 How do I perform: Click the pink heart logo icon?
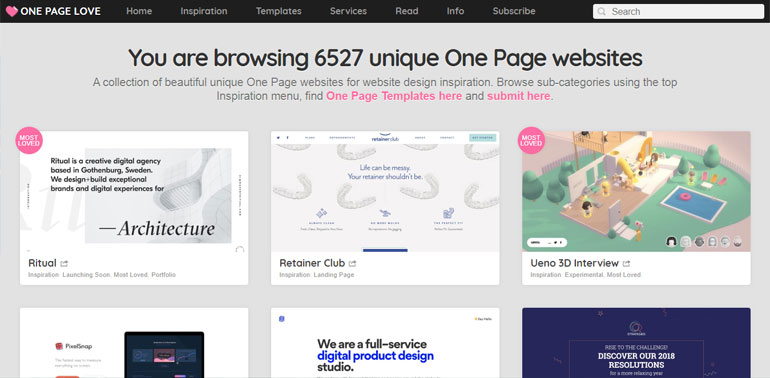click(11, 11)
